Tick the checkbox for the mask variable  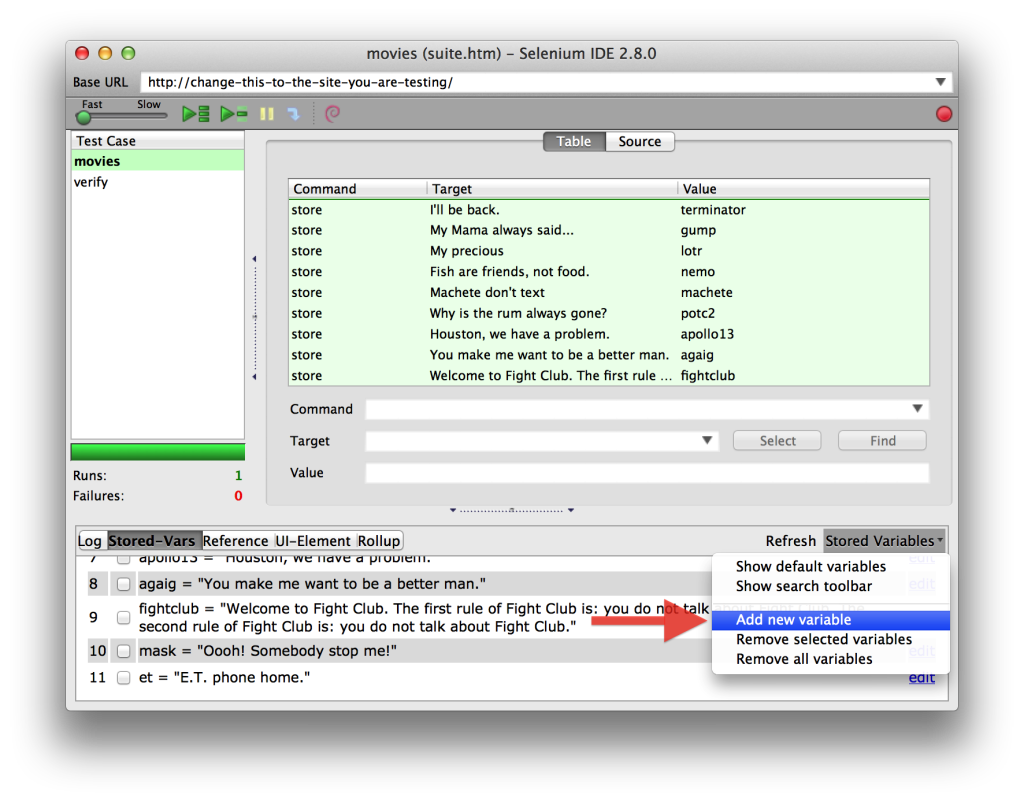pyautogui.click(x=123, y=651)
